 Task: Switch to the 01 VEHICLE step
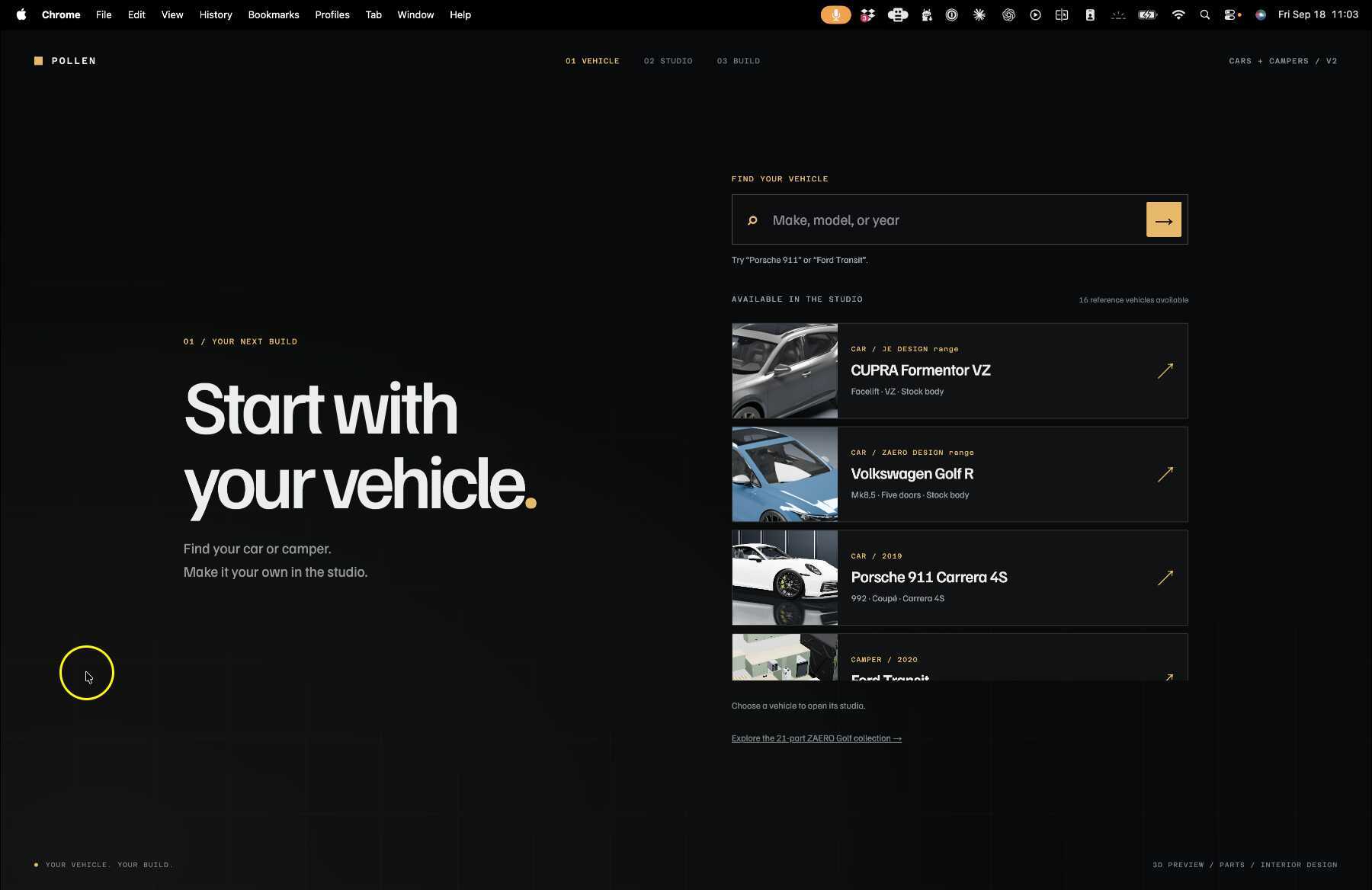pos(592,61)
